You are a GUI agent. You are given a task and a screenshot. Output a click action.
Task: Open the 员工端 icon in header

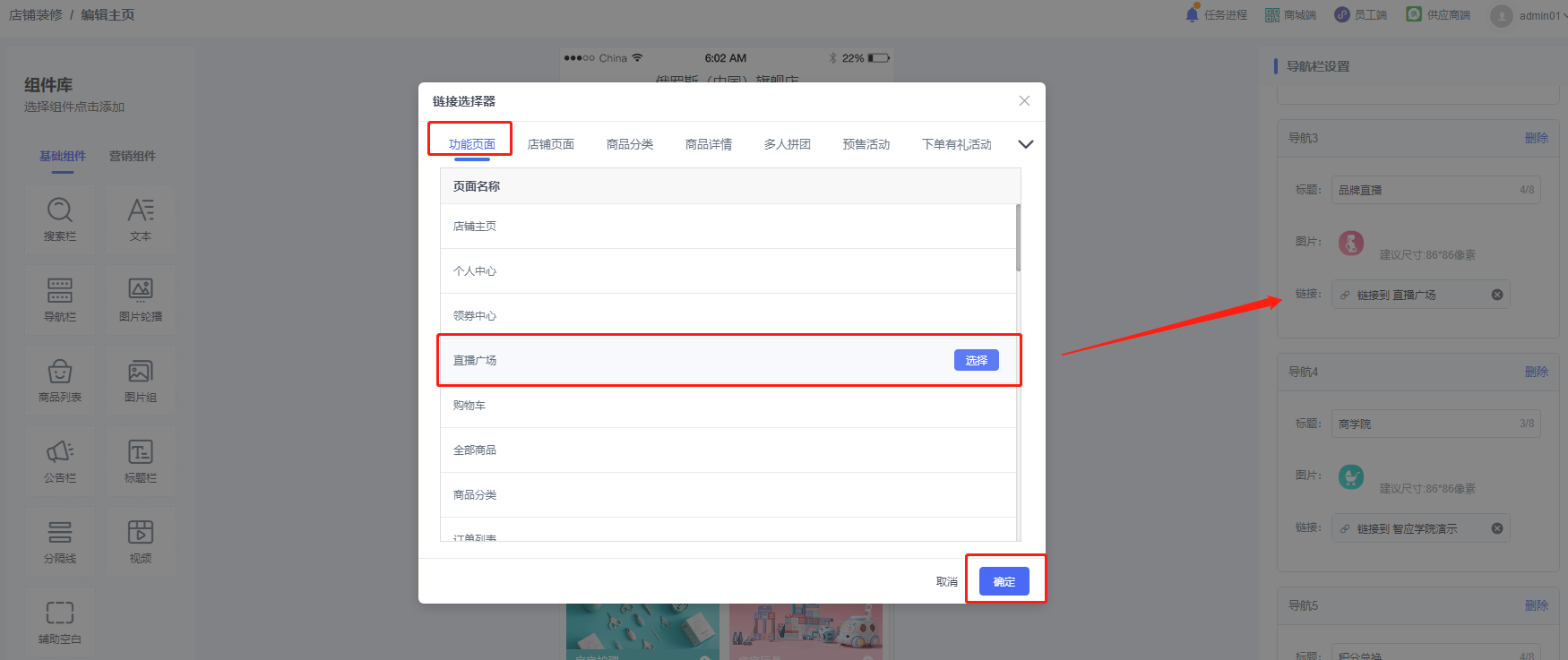tap(1341, 14)
